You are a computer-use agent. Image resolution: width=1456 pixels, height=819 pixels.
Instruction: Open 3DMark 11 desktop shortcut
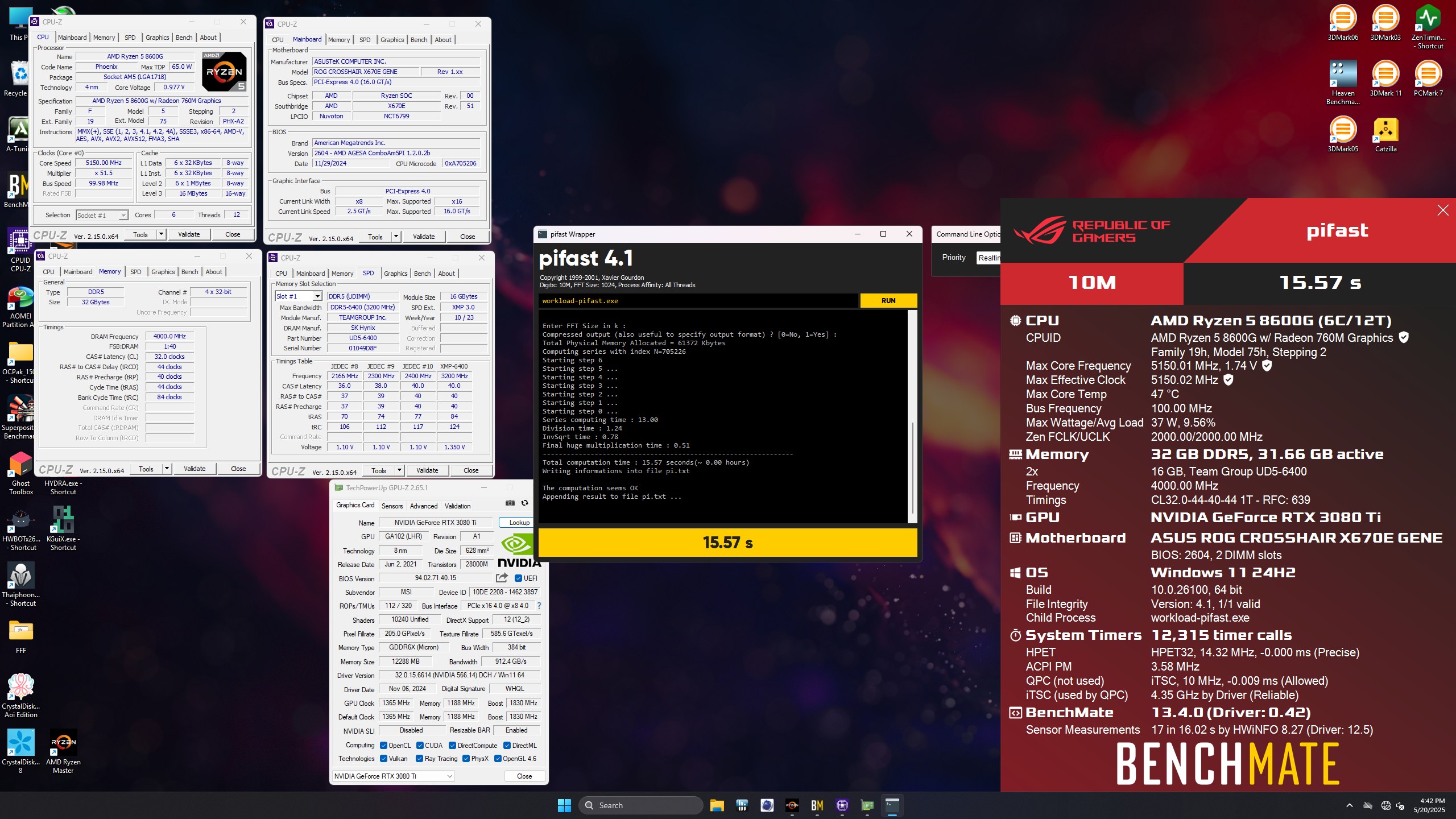[1385, 78]
